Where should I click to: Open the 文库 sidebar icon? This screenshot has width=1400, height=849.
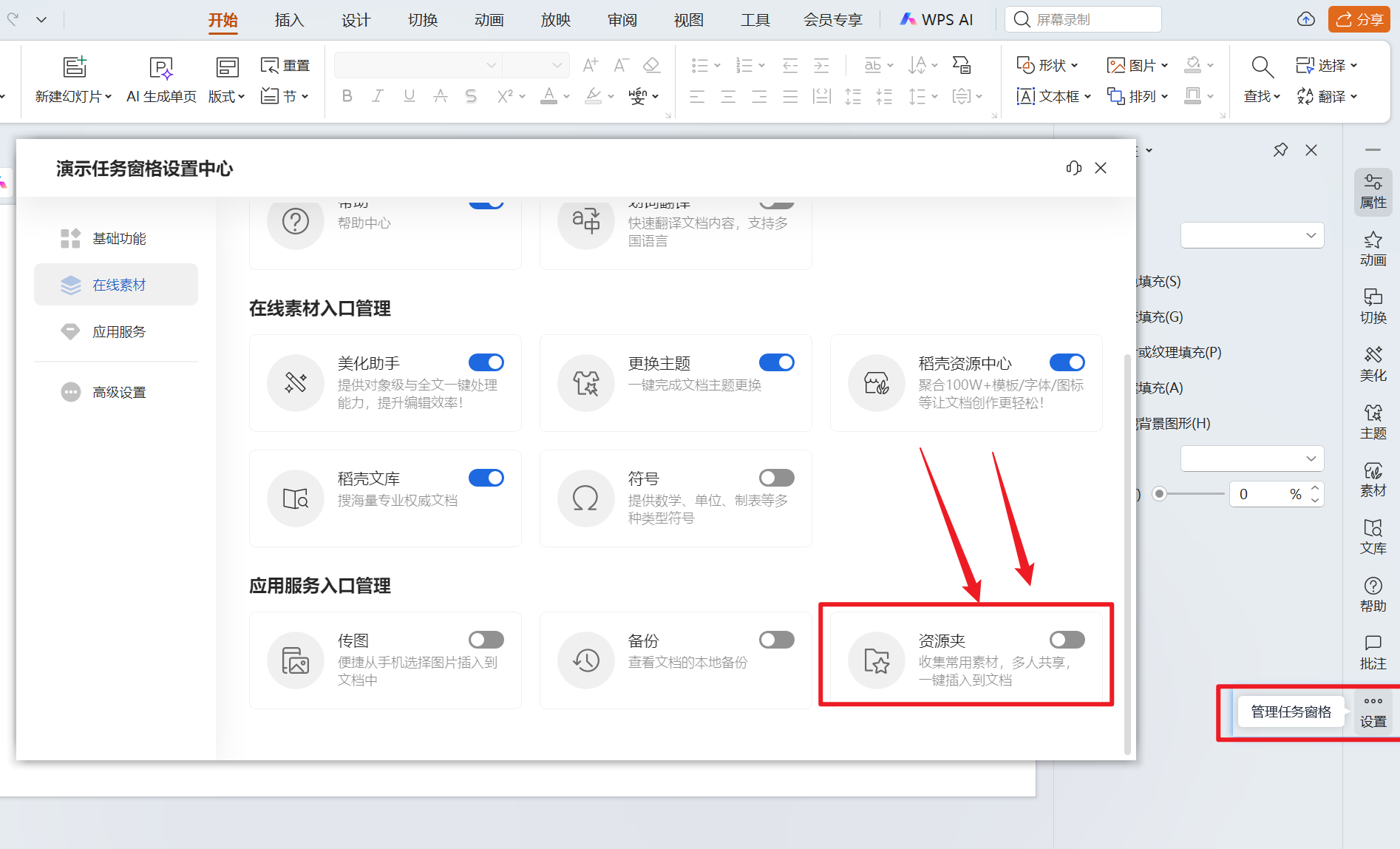1373,537
